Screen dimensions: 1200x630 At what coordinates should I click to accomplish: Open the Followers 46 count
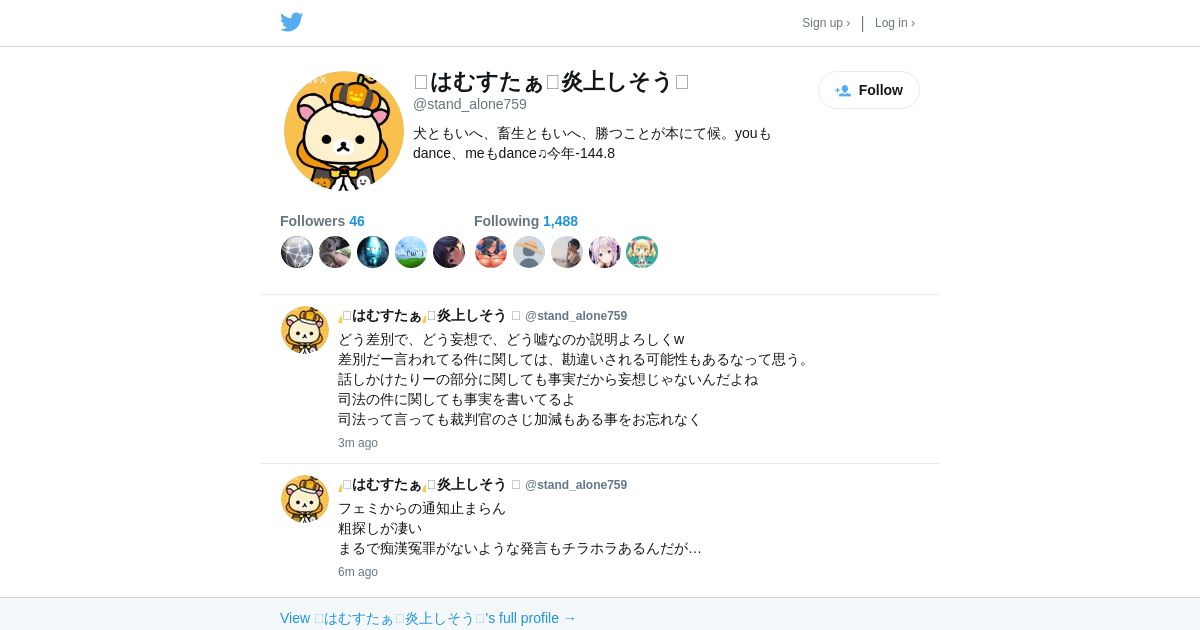(x=322, y=221)
